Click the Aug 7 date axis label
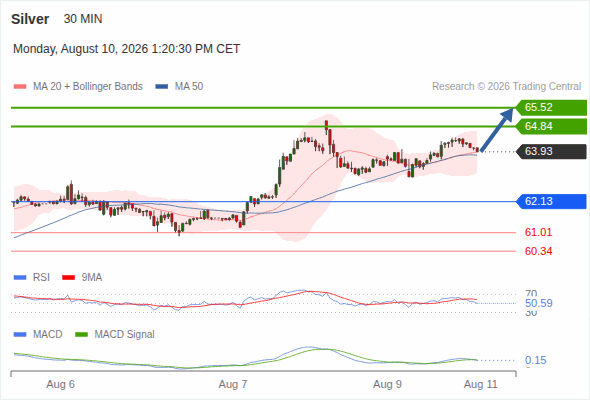Image resolution: width=590 pixels, height=400 pixels. 233,384
